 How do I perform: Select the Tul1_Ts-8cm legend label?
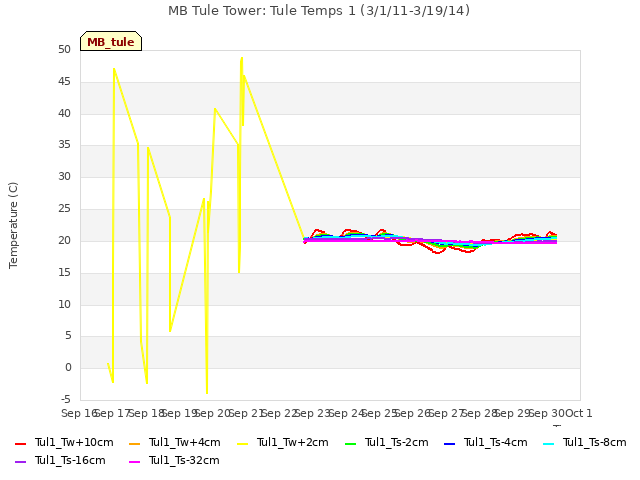(595, 442)
